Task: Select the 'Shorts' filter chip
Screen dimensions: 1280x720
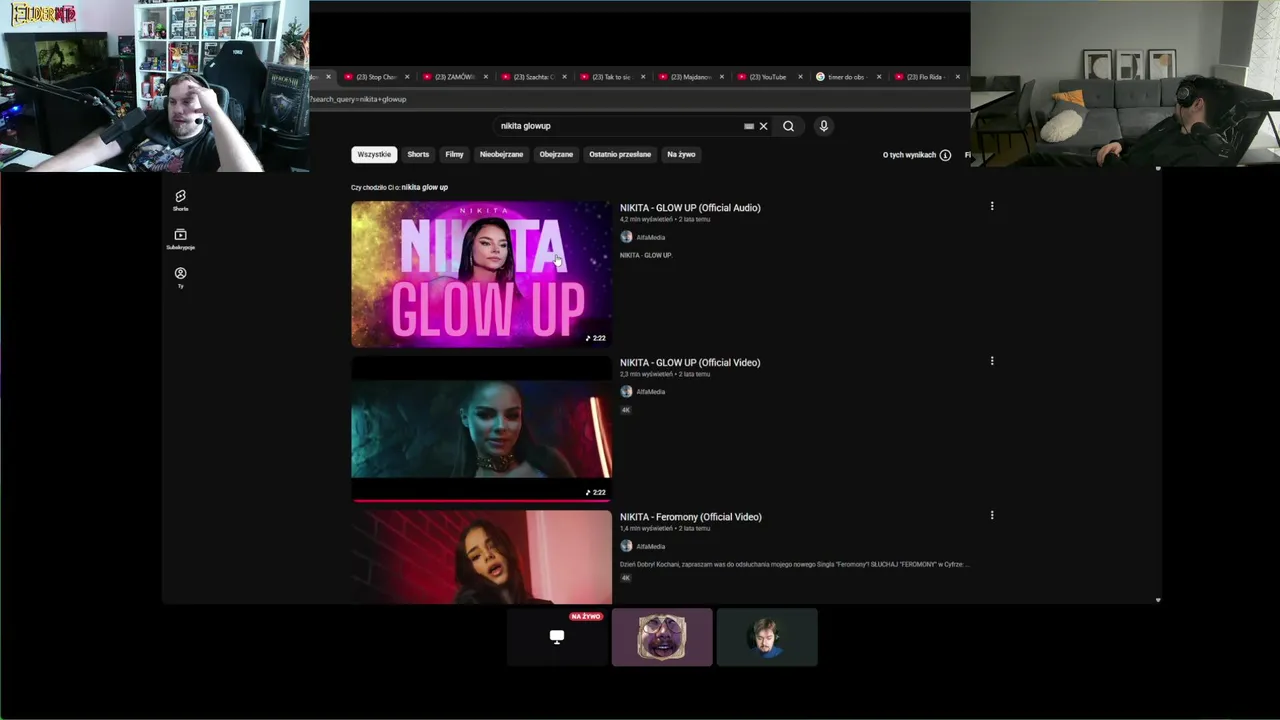Action: (418, 154)
